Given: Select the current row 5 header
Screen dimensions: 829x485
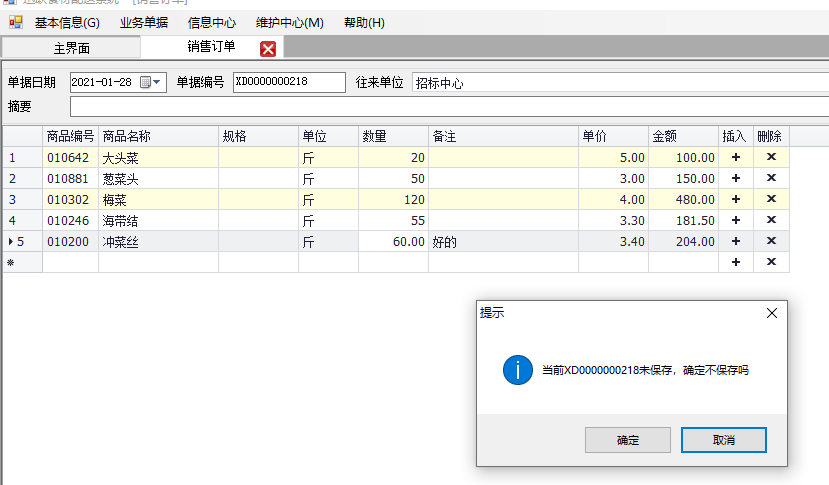Looking at the screenshot, I should pyautogui.click(x=22, y=241).
